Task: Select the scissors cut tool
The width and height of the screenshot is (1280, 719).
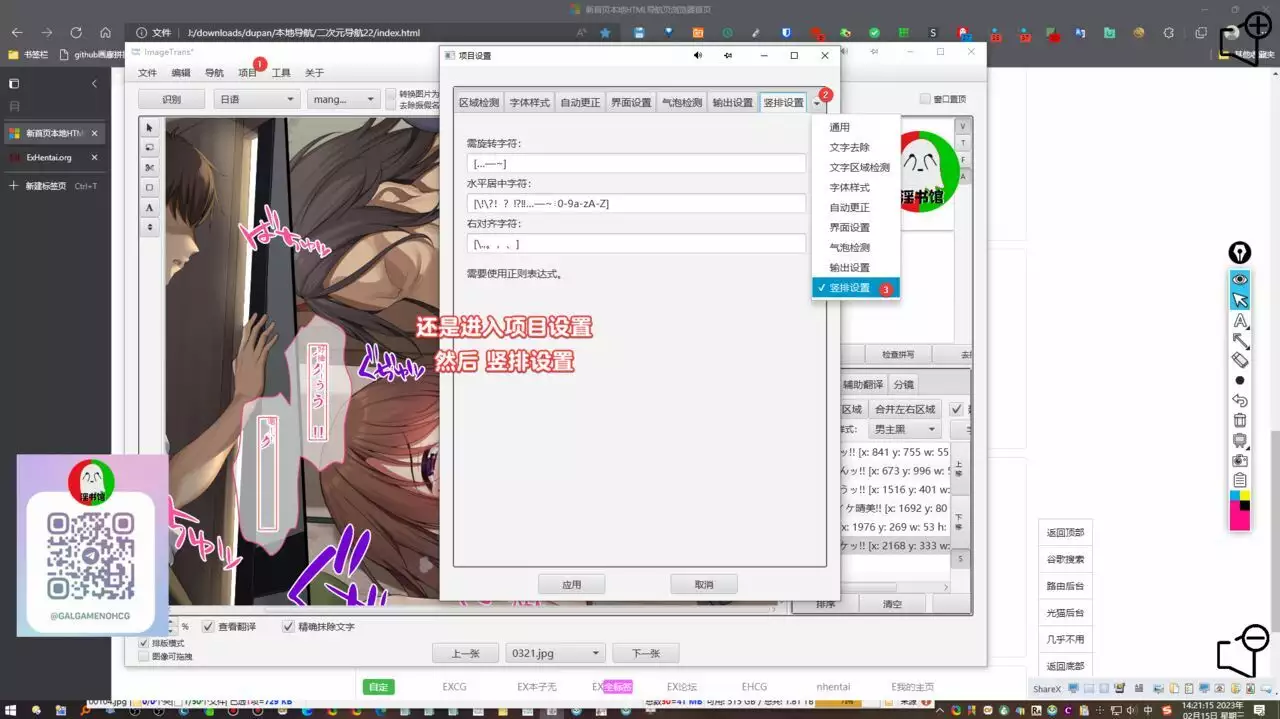Action: click(x=150, y=167)
